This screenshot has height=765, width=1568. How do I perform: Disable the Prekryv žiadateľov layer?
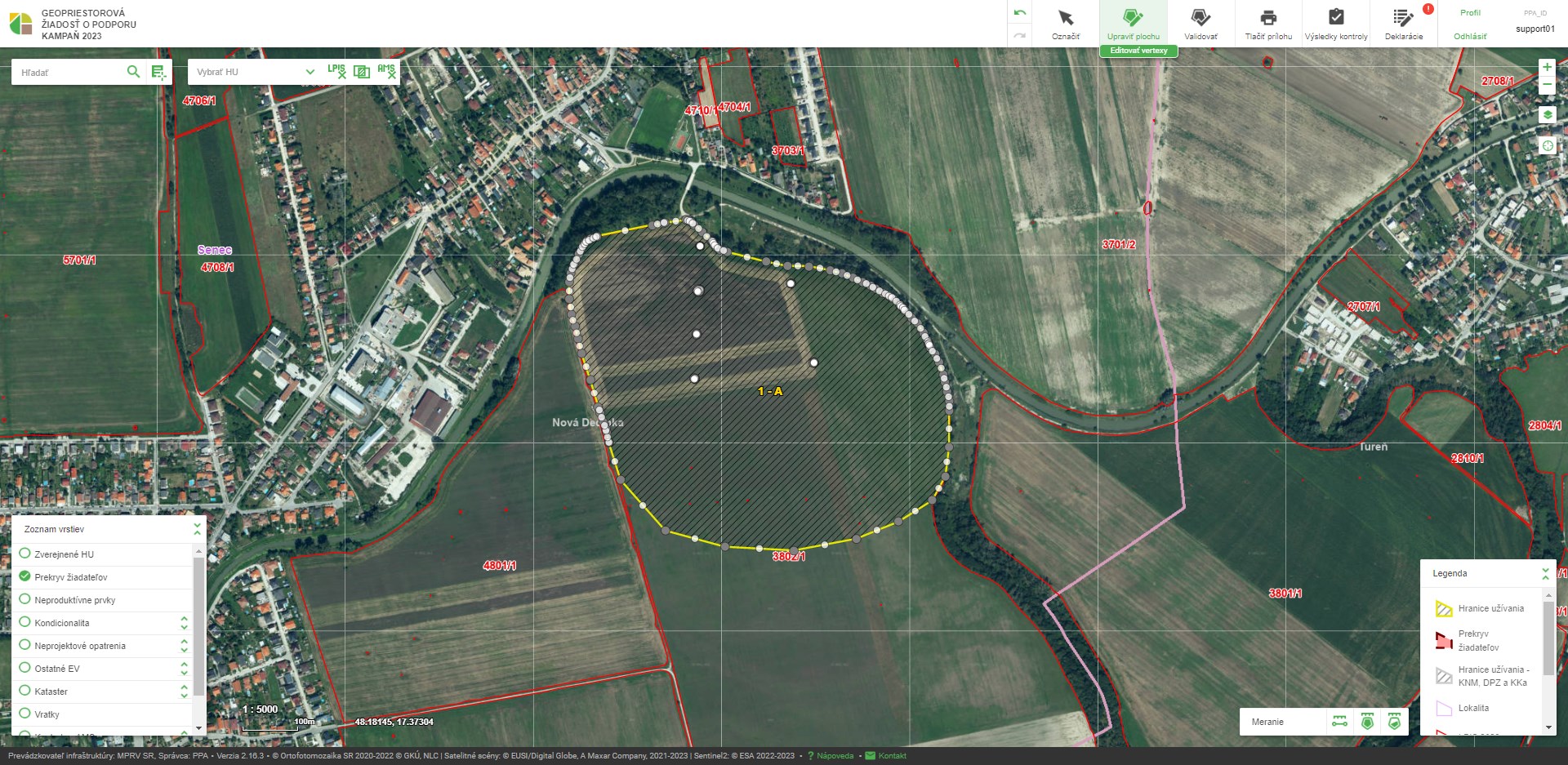pos(25,576)
